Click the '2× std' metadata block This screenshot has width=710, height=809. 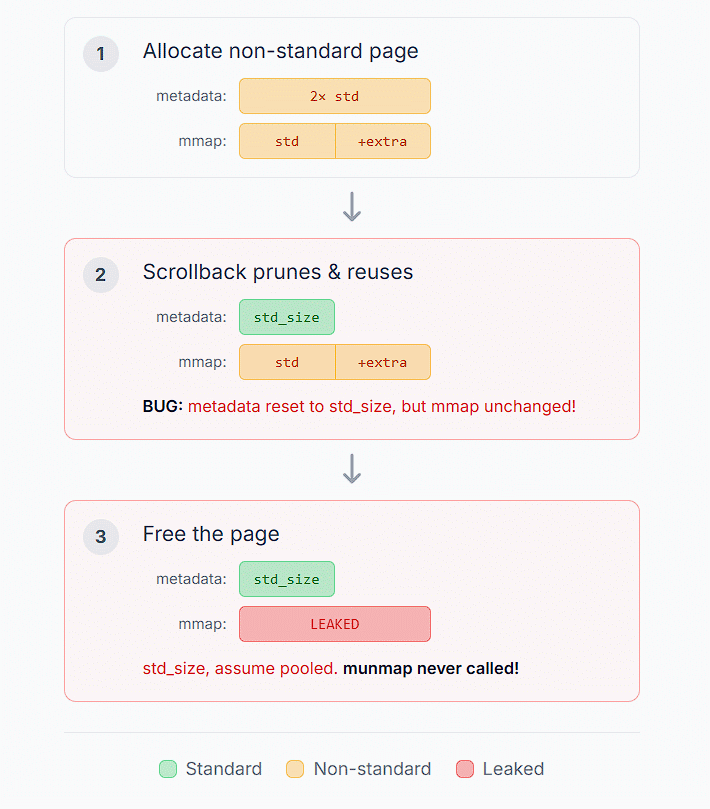point(334,96)
